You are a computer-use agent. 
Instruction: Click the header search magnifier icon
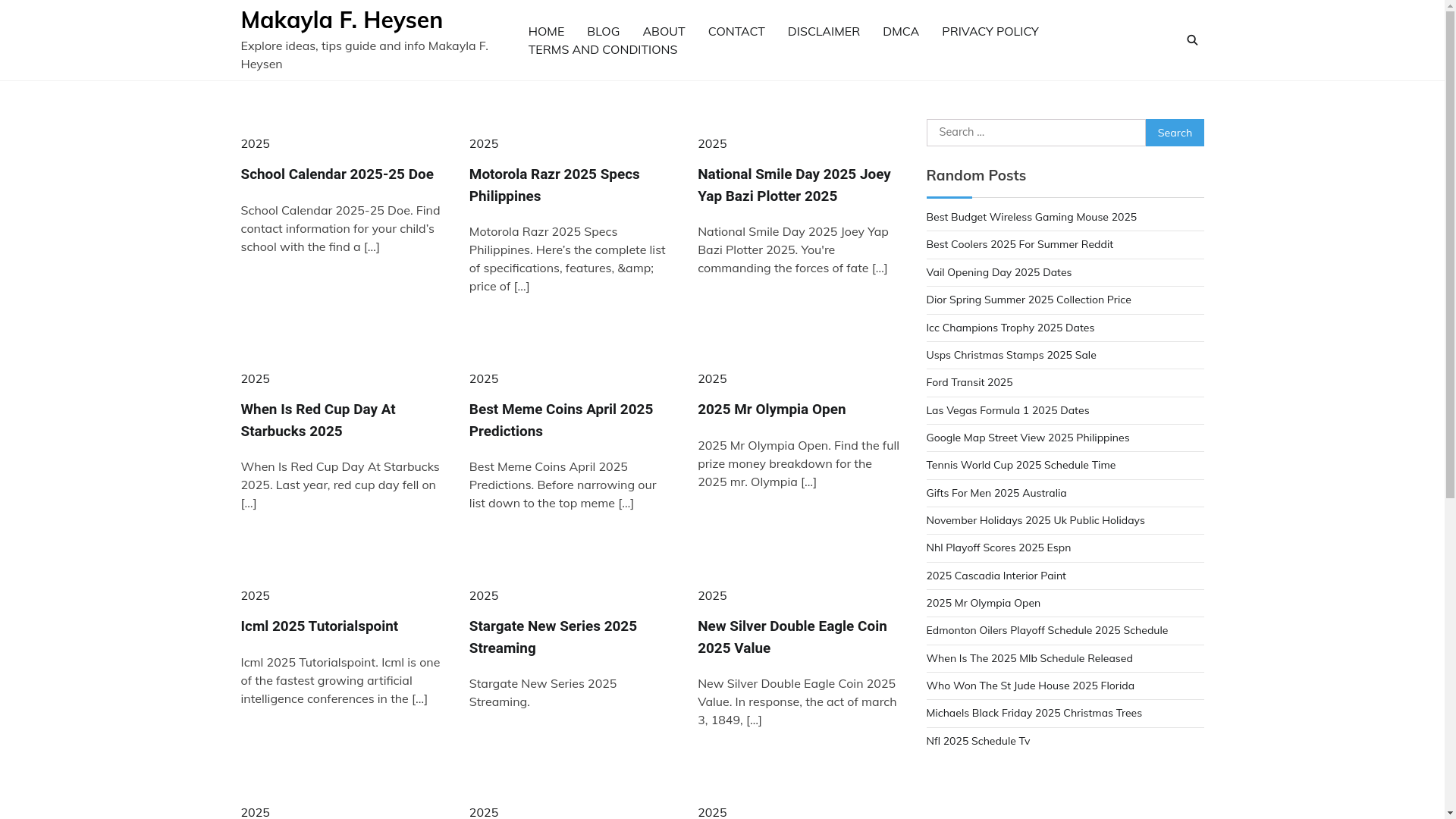(1192, 40)
